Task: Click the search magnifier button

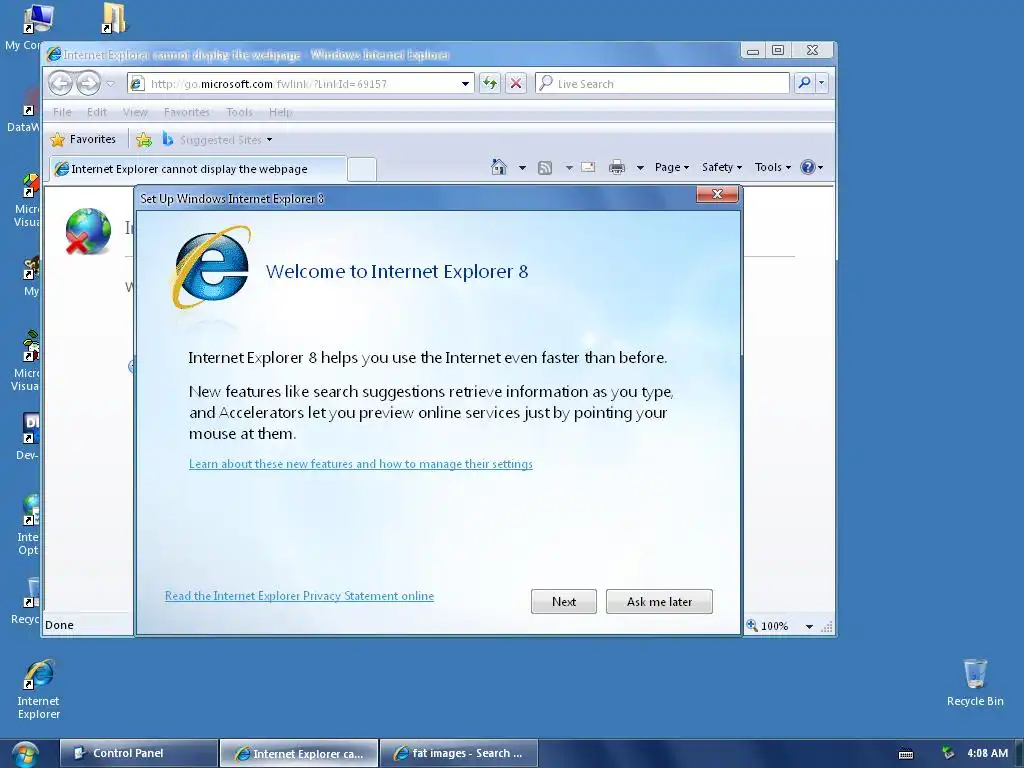Action: (x=805, y=83)
